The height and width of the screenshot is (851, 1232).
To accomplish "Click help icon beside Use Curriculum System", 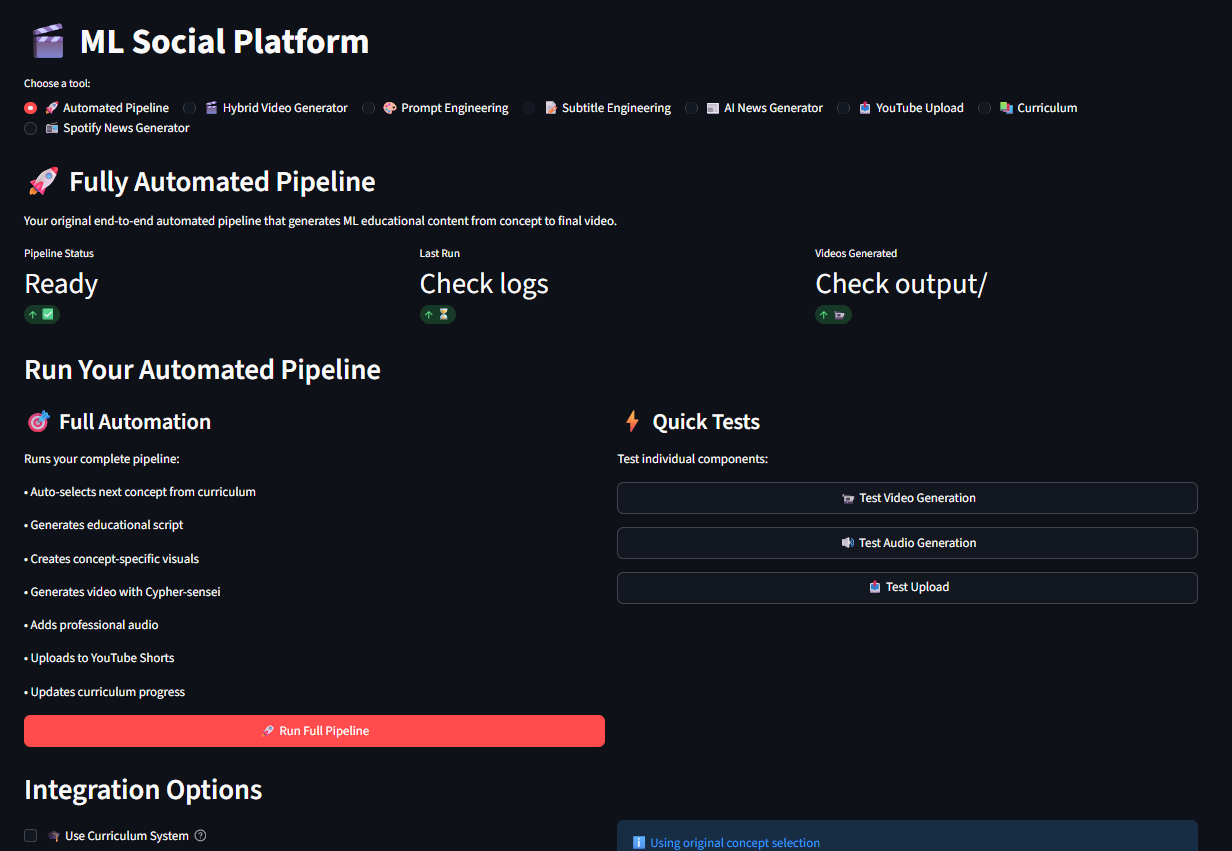I will pyautogui.click(x=200, y=836).
